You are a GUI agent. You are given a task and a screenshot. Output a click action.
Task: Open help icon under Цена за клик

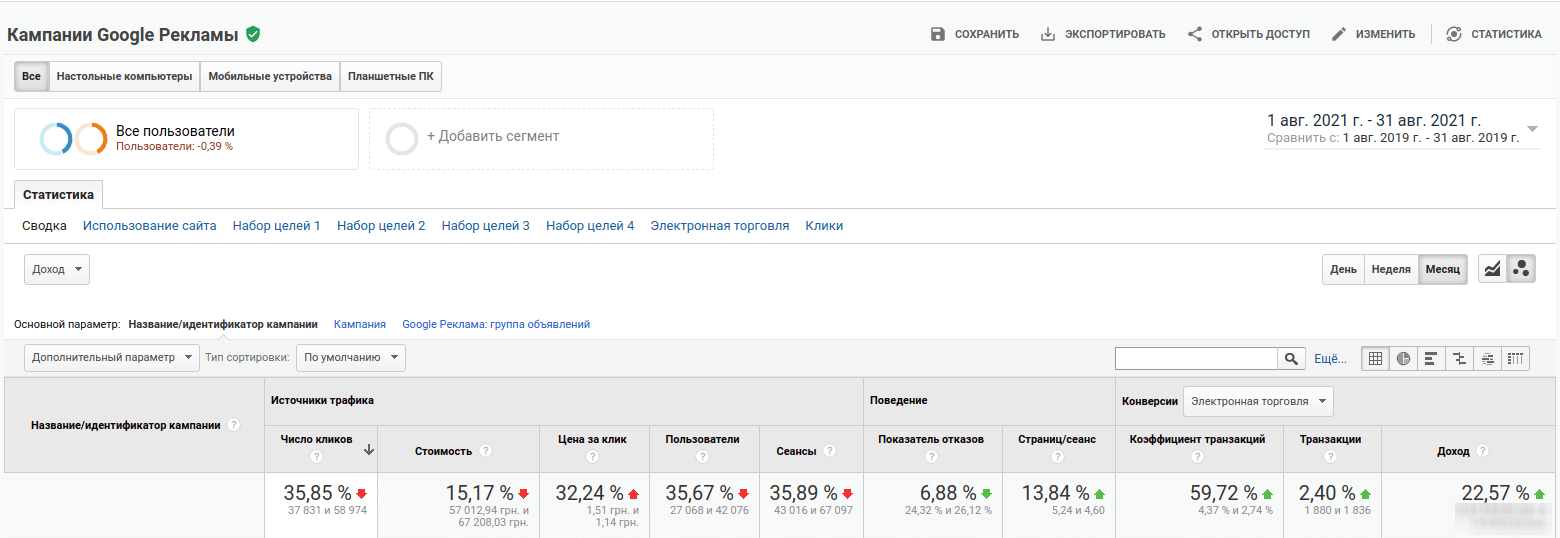pyautogui.click(x=592, y=457)
